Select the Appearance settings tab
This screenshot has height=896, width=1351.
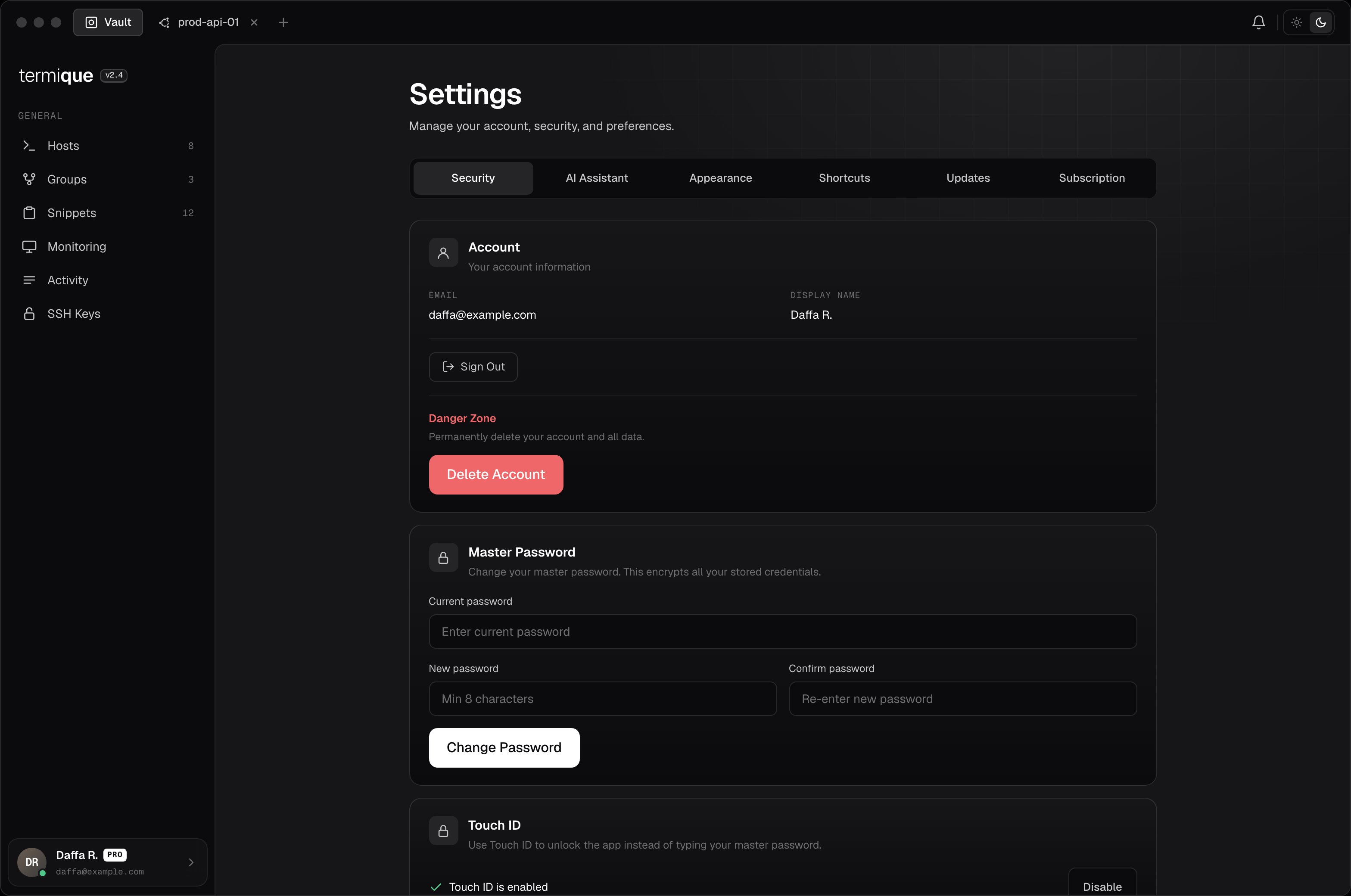tap(721, 178)
